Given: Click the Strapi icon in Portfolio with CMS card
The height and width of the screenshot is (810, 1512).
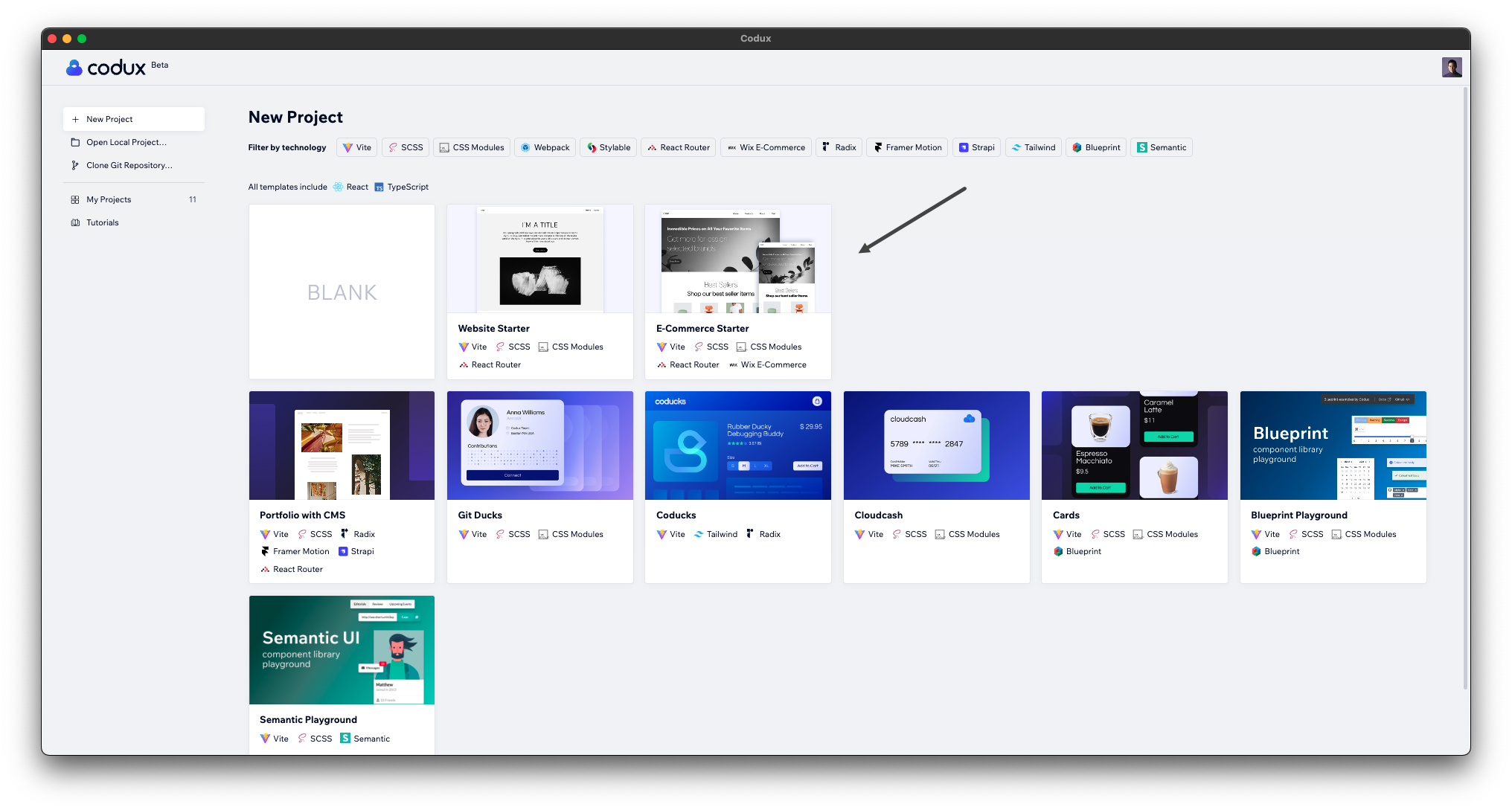Looking at the screenshot, I should coord(343,551).
